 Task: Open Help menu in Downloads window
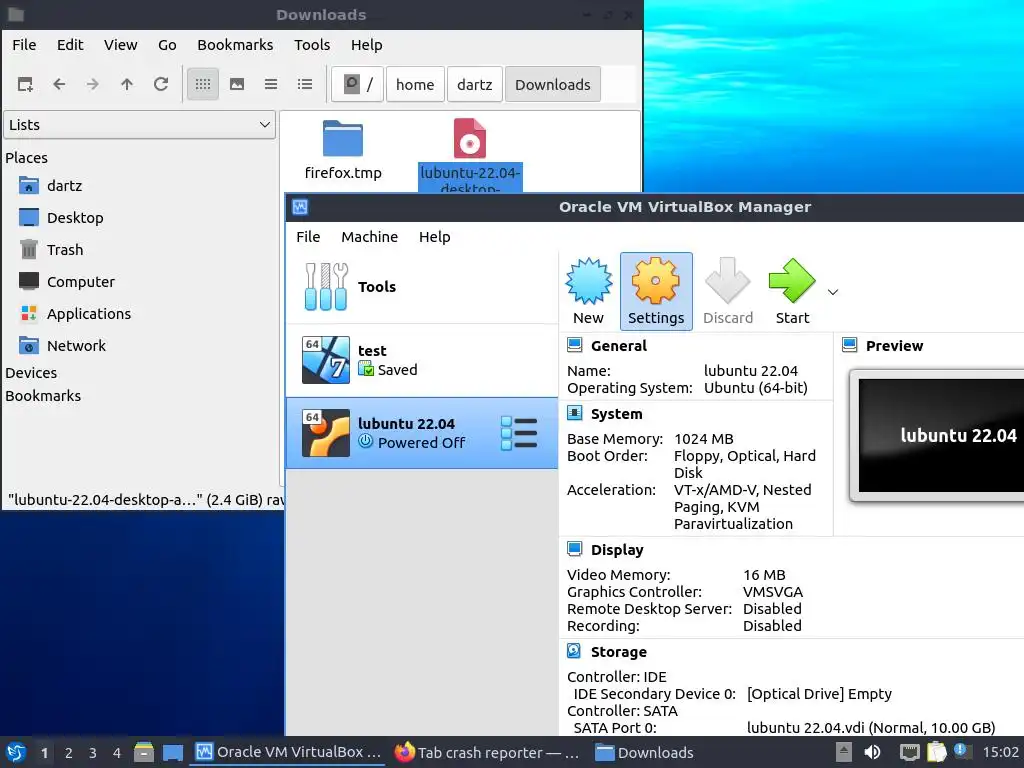click(366, 44)
